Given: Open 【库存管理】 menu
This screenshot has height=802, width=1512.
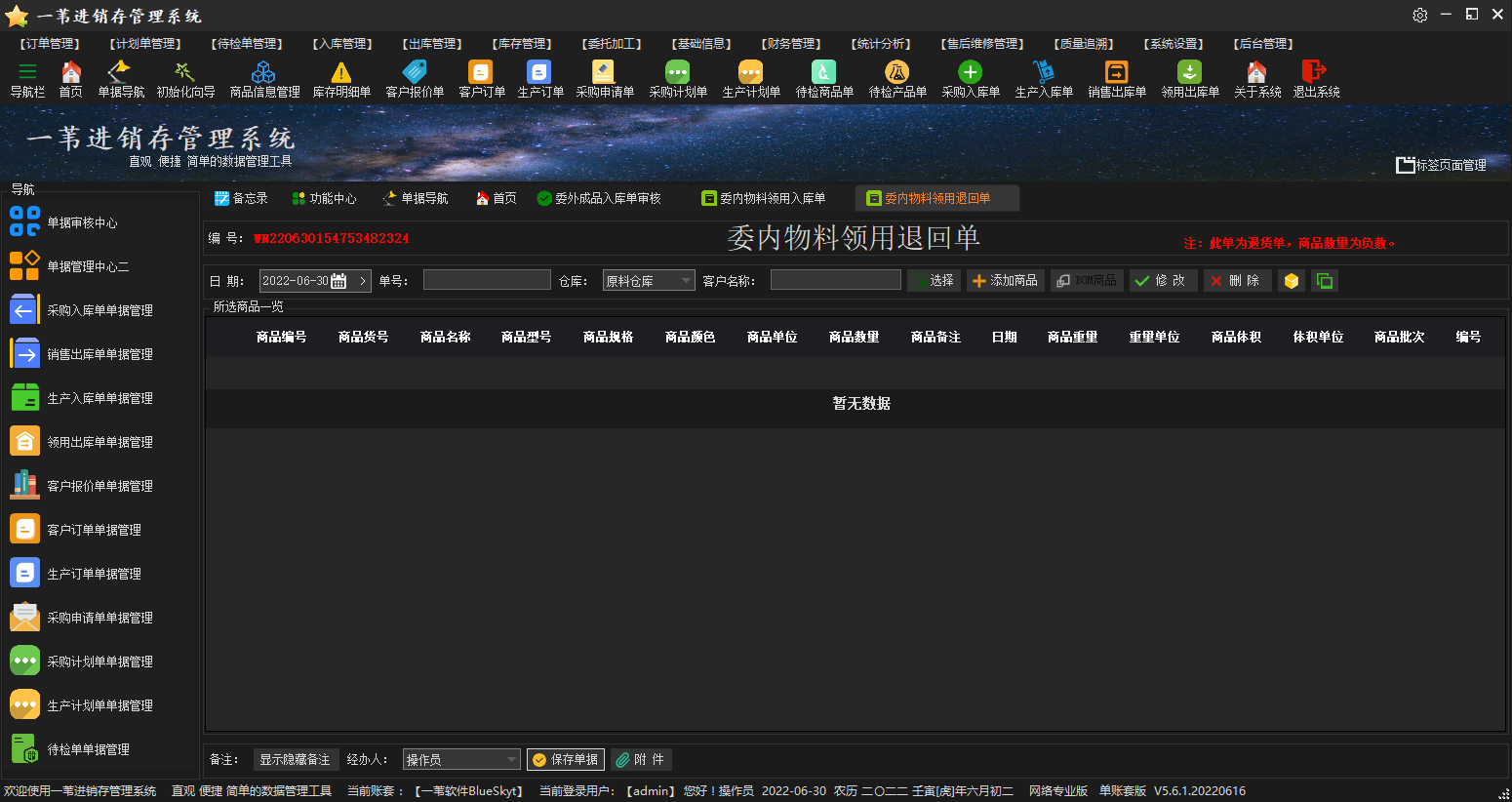Looking at the screenshot, I should pyautogui.click(x=522, y=44).
